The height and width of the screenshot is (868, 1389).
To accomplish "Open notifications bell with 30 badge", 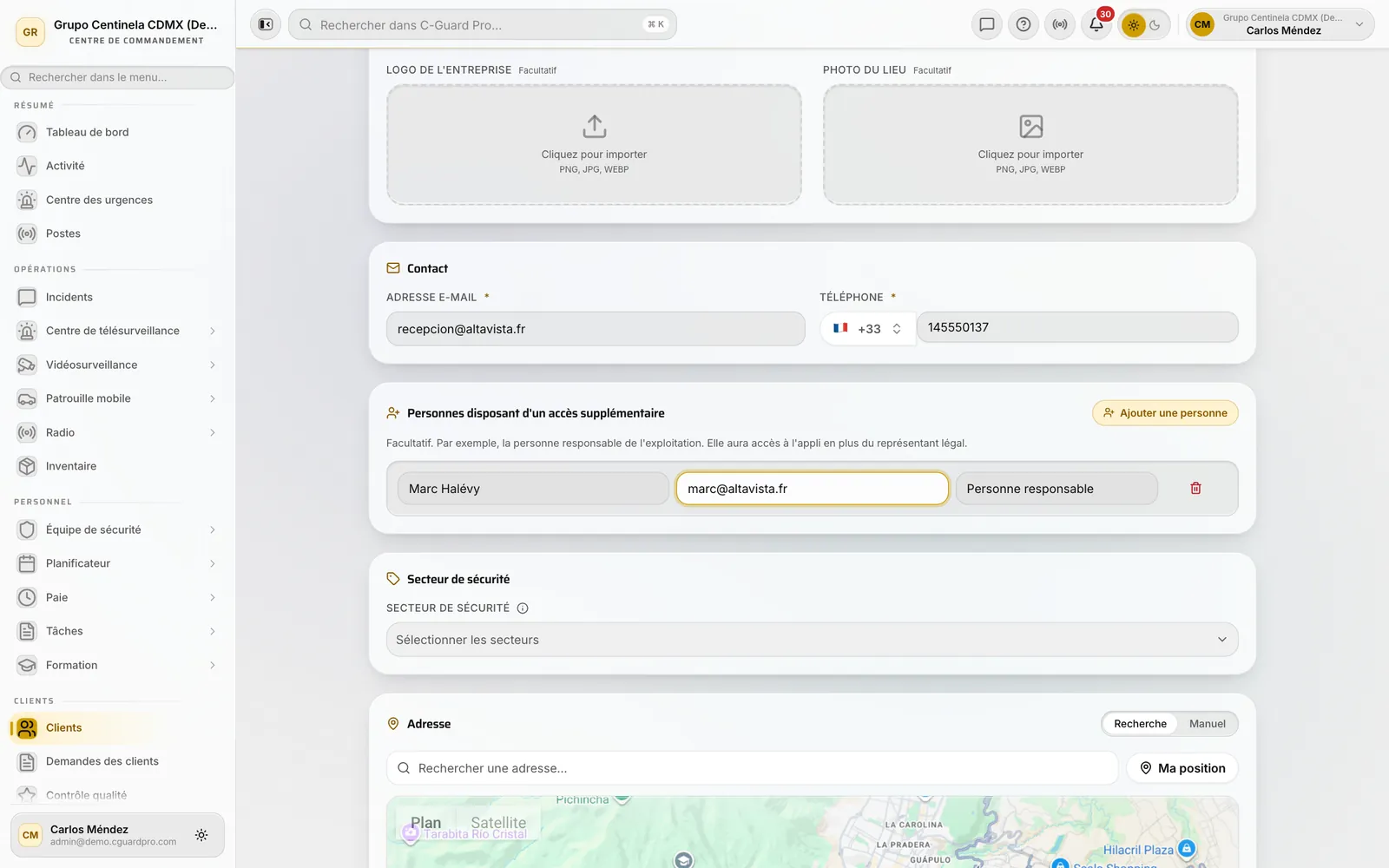I will [x=1096, y=24].
